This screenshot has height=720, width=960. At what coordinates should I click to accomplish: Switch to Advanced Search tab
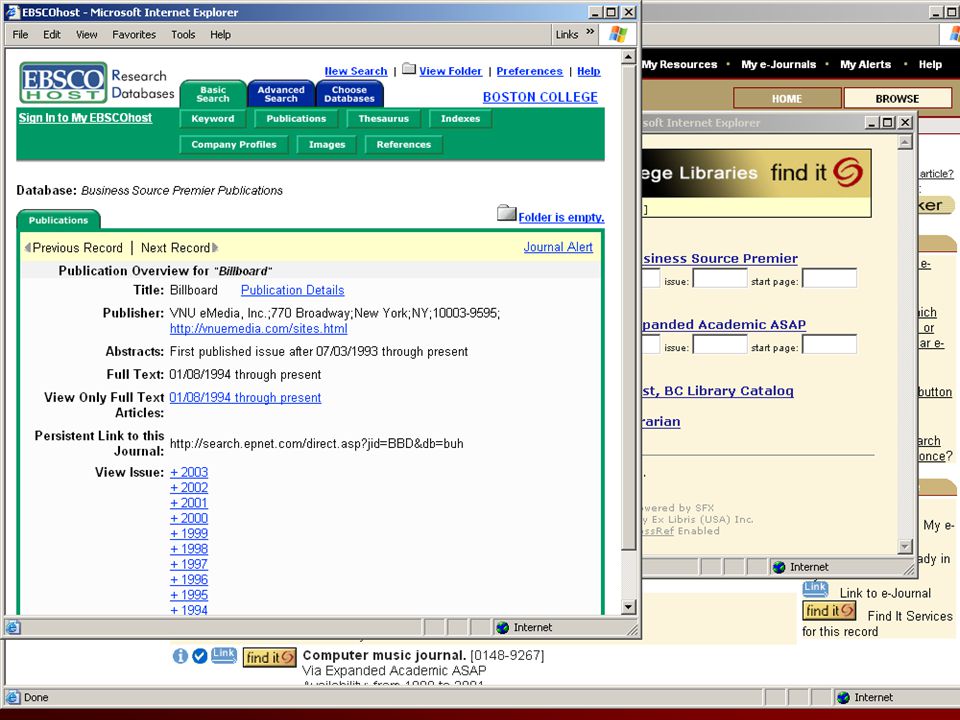pyautogui.click(x=281, y=94)
